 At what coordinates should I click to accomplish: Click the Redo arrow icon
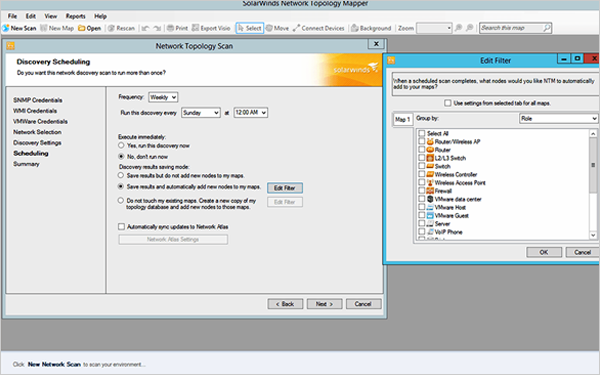157,28
